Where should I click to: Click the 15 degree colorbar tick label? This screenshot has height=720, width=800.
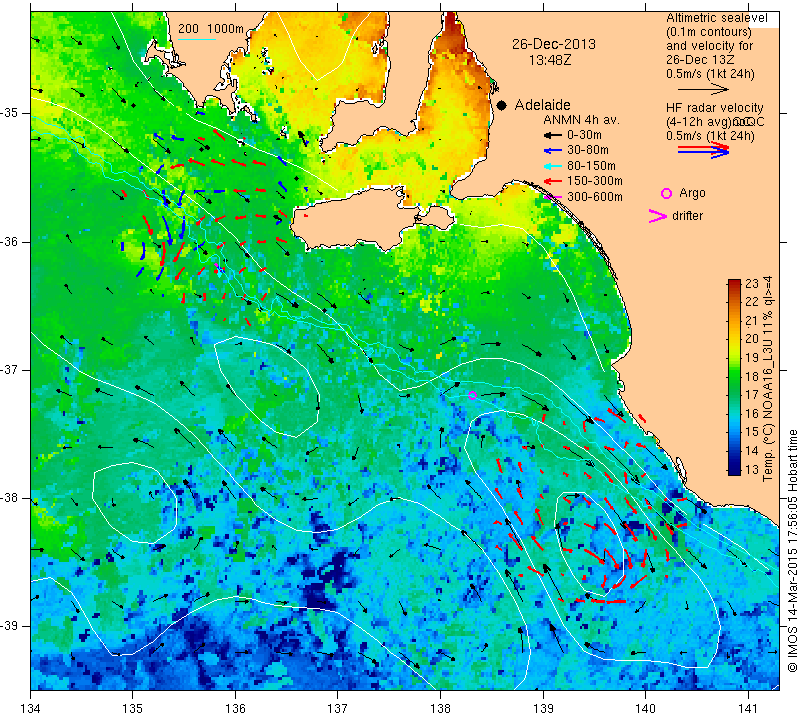pos(752,432)
